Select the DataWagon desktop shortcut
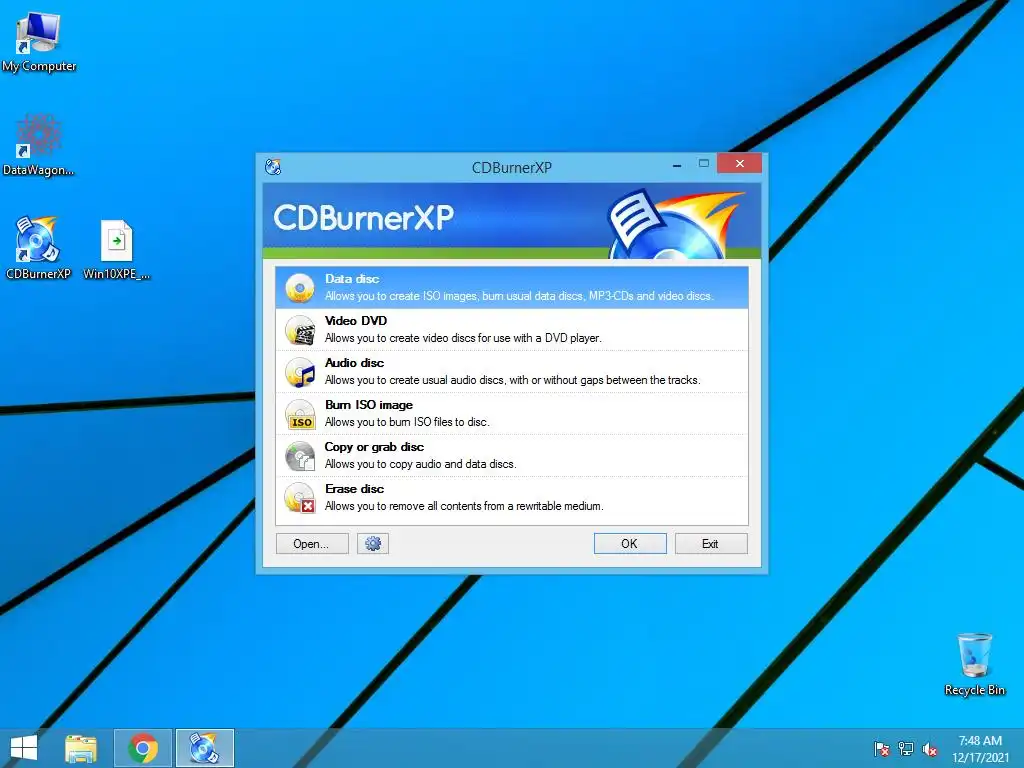 (x=39, y=145)
